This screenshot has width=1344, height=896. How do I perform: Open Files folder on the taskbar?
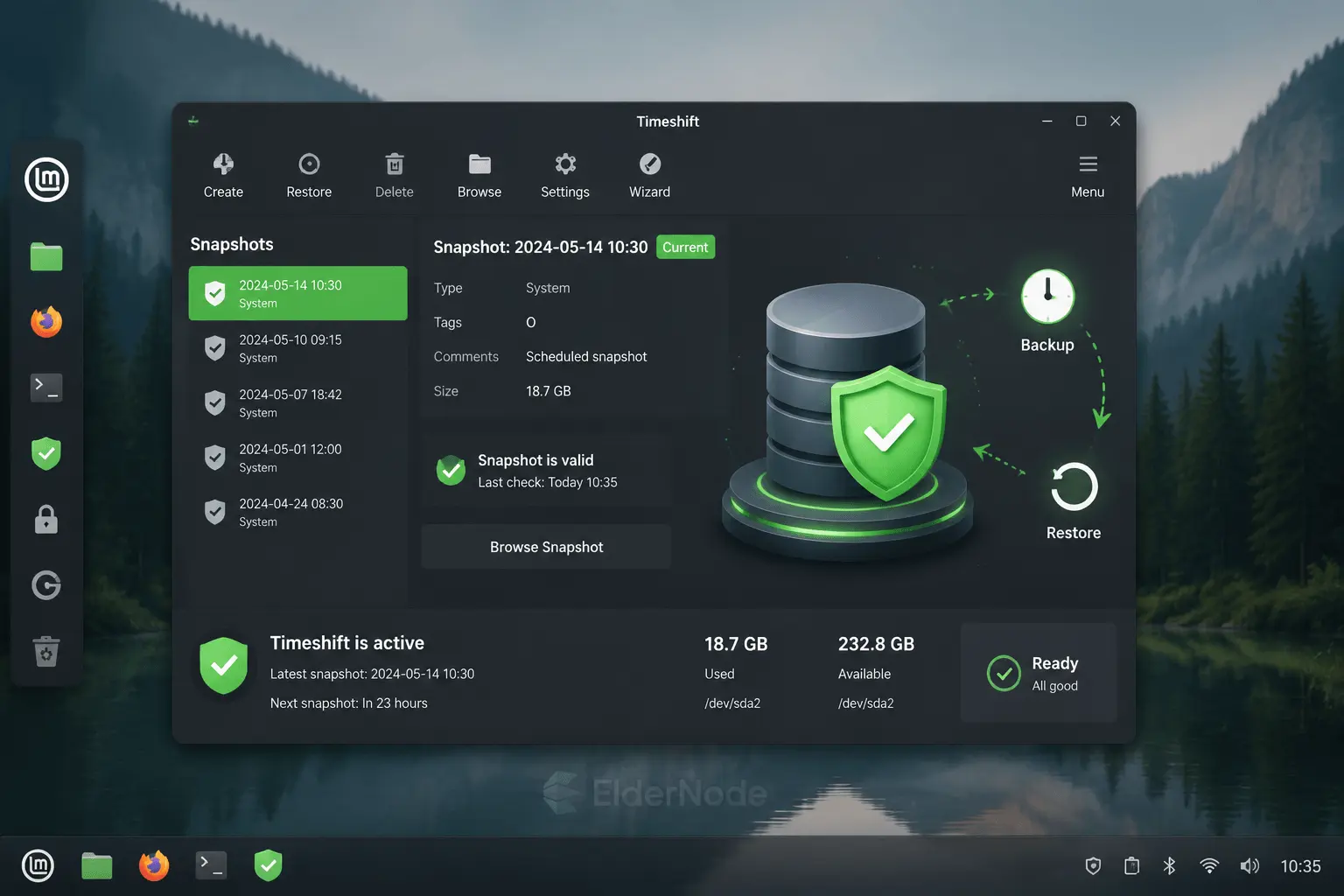tap(97, 865)
